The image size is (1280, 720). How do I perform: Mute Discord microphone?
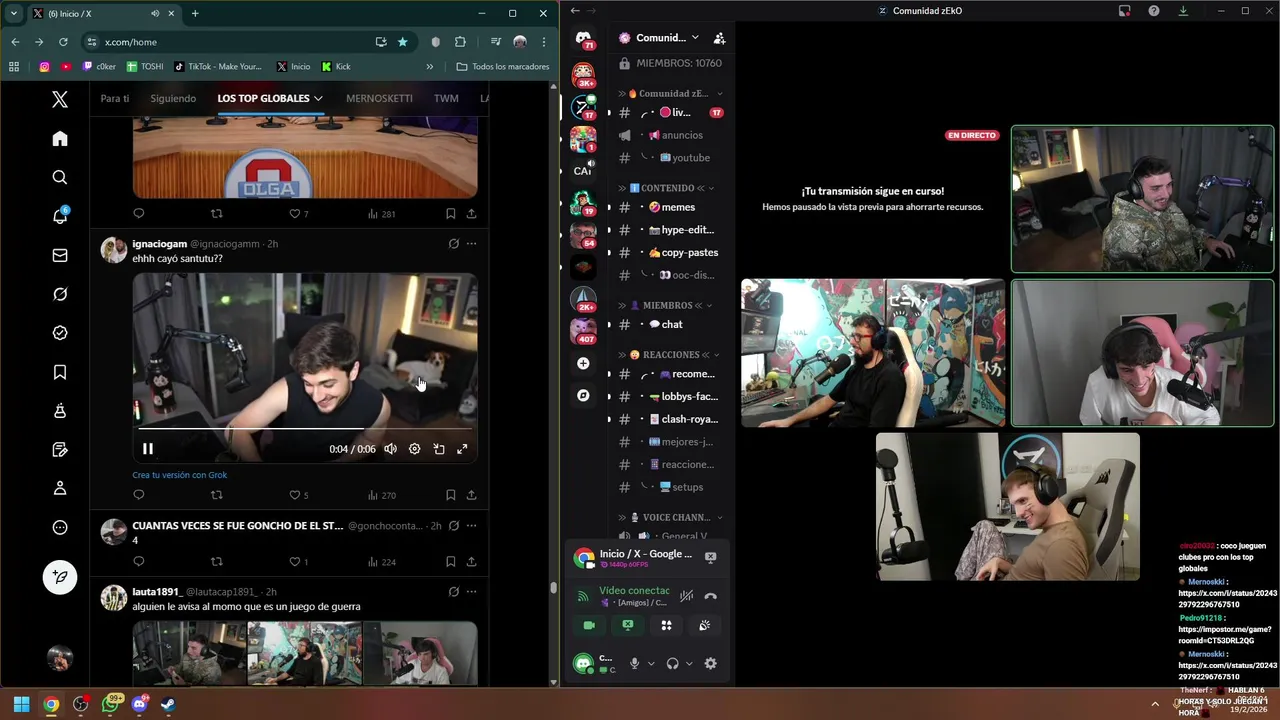634,663
